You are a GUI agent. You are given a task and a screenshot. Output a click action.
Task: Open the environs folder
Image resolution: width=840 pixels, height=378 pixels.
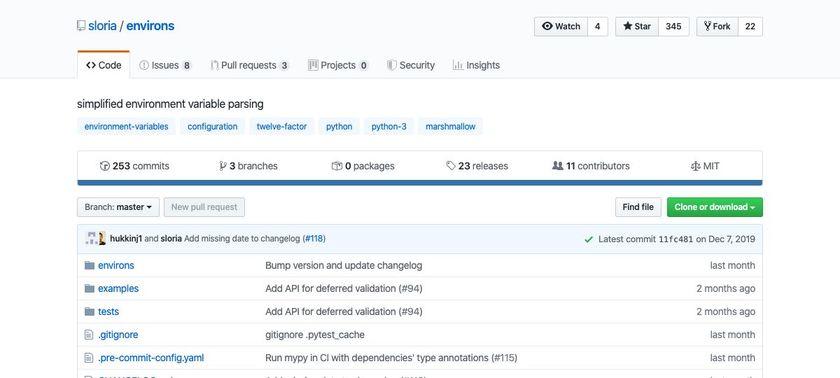point(116,266)
